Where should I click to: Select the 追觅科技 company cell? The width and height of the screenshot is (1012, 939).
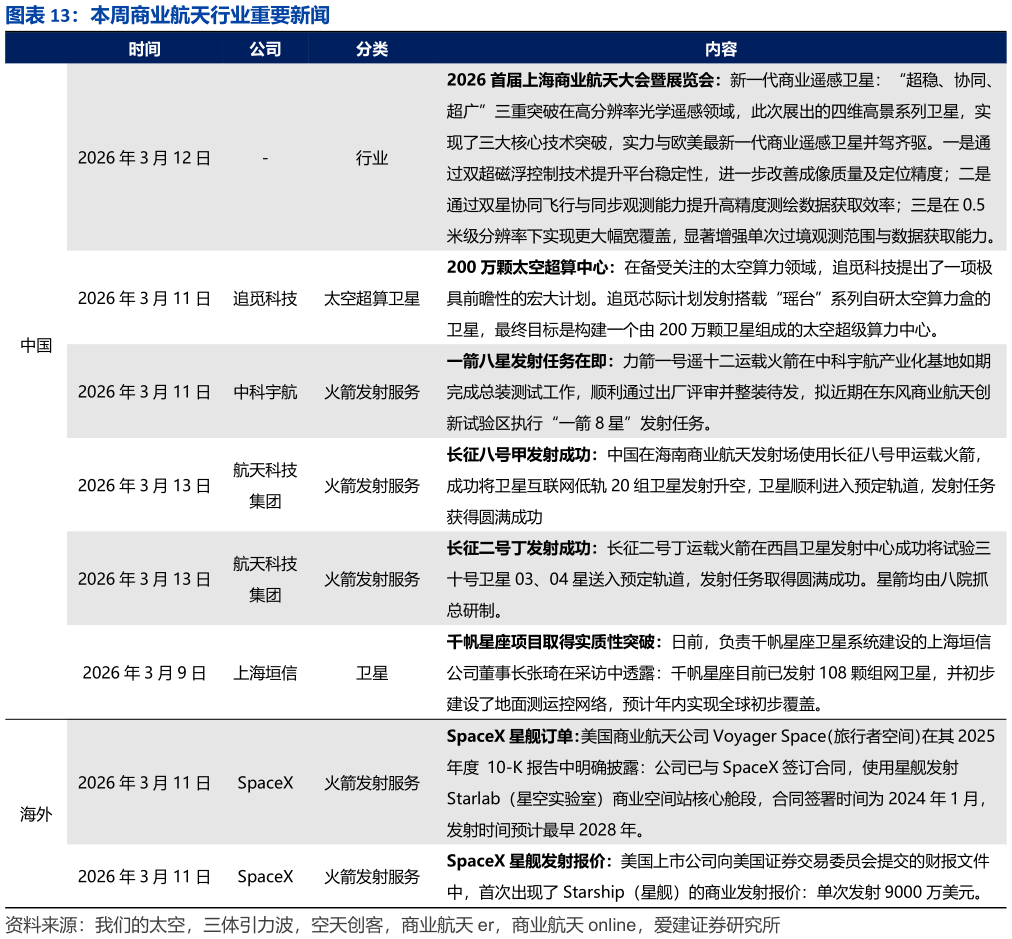coord(265,298)
